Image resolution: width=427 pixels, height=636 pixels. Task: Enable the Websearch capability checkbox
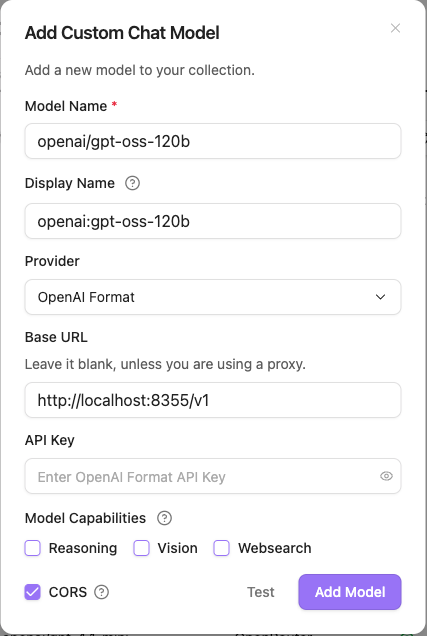[221, 548]
